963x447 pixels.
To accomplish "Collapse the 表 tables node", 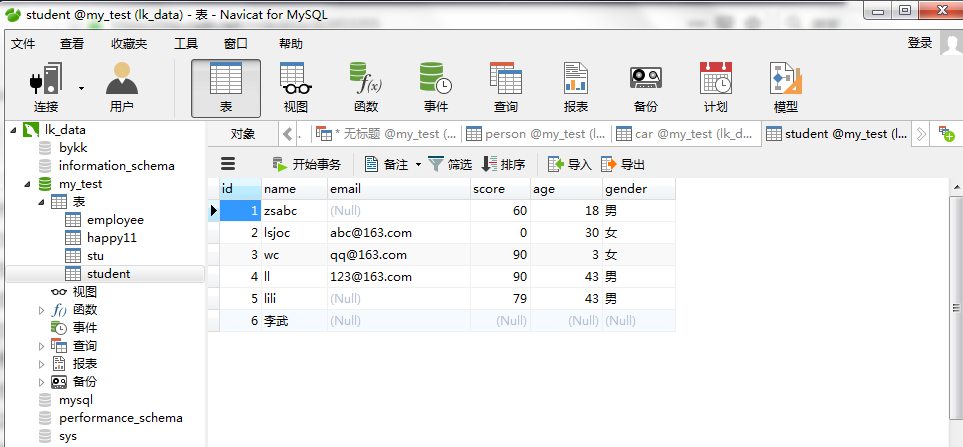I will click(41, 202).
